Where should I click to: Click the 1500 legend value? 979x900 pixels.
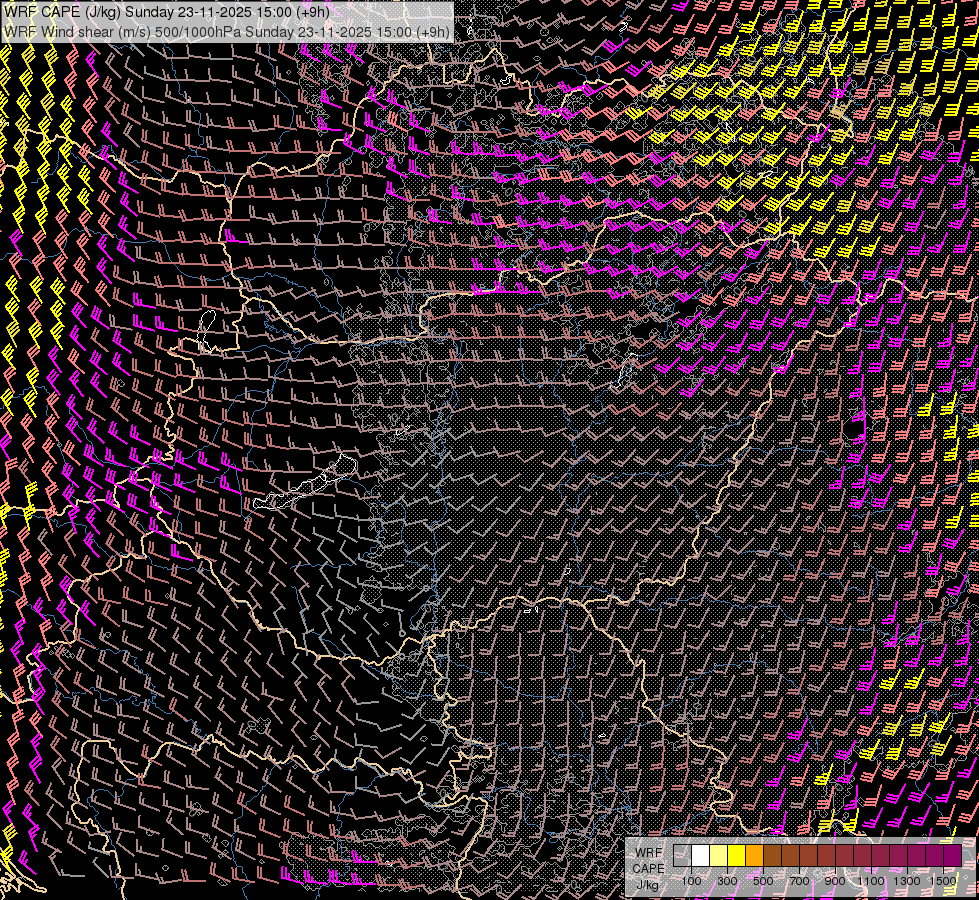click(943, 881)
